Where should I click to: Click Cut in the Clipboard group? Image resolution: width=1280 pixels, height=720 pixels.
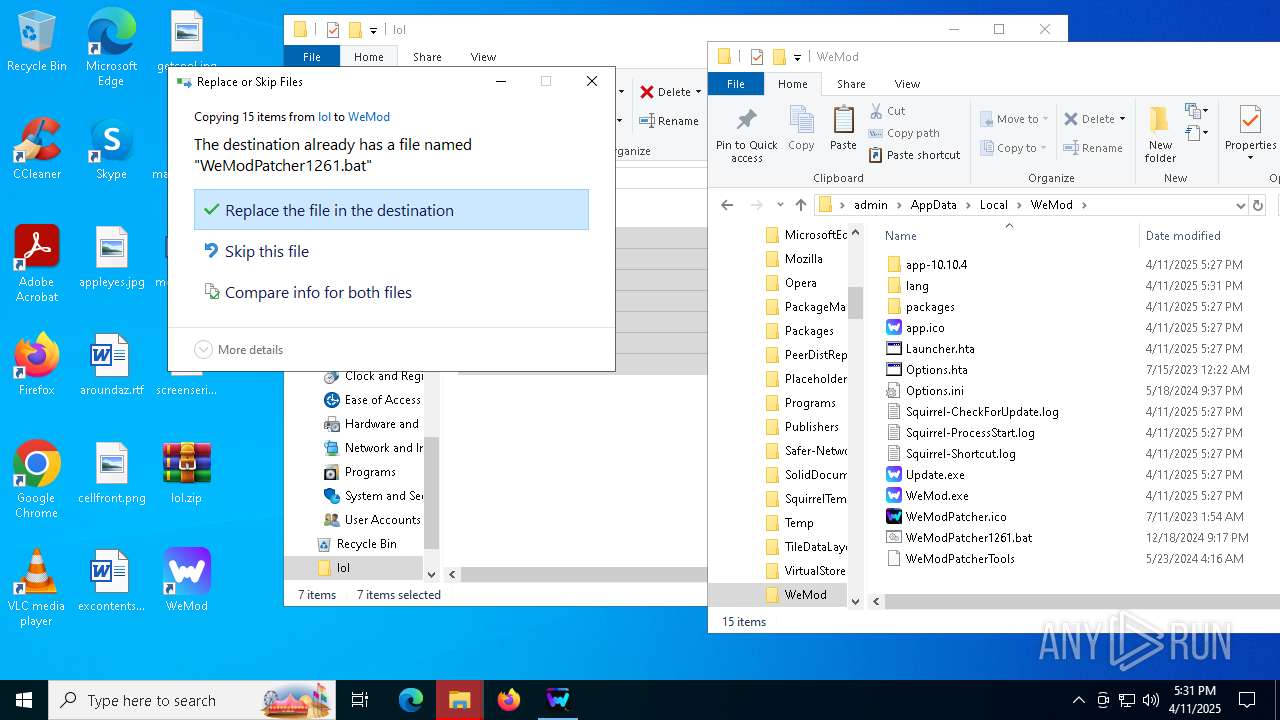coord(887,111)
